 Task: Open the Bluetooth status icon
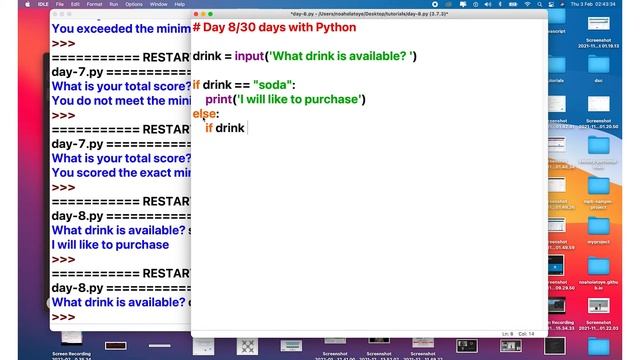500,4
